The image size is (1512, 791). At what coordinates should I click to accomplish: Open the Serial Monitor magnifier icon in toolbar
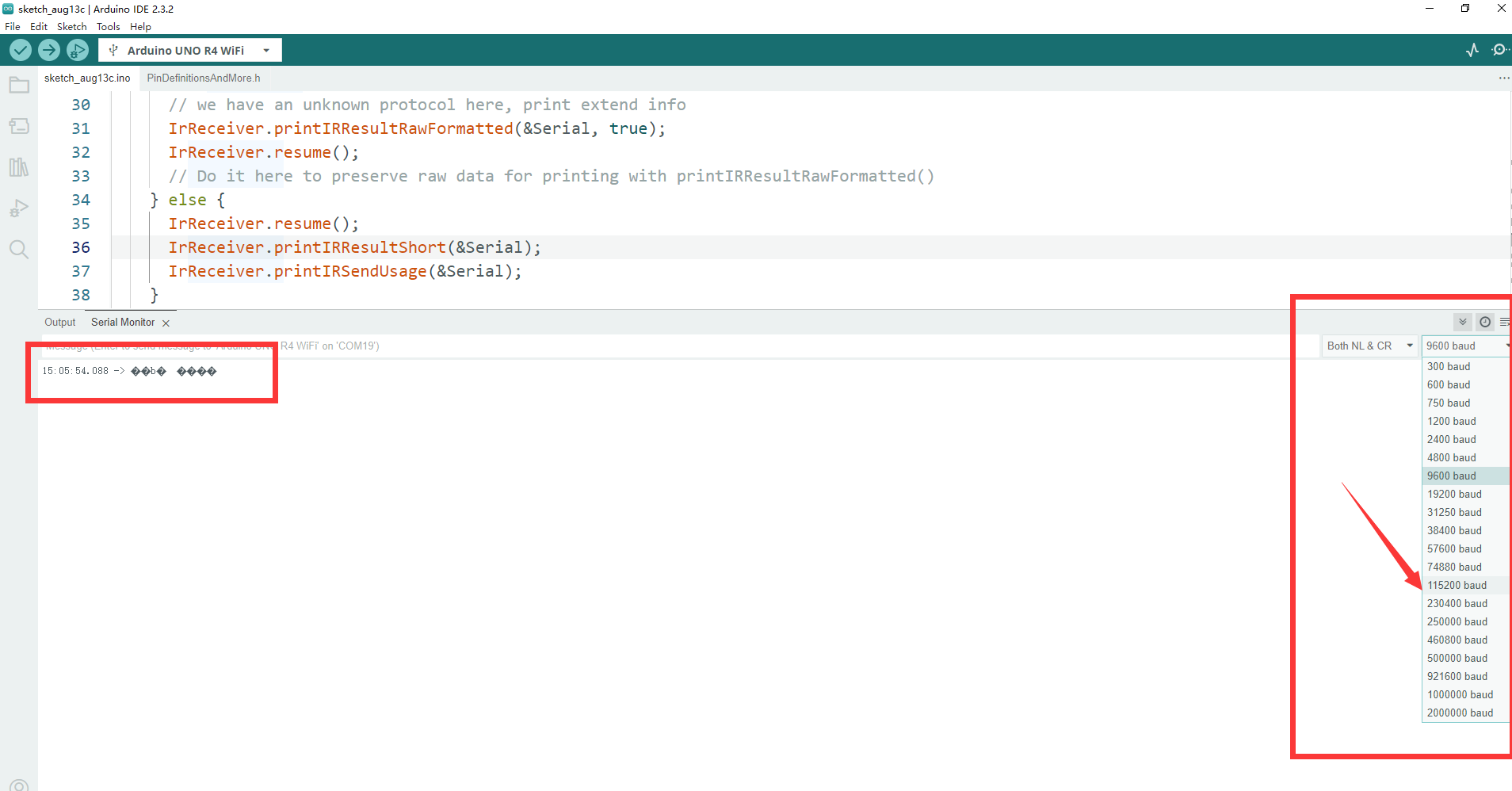point(1499,50)
